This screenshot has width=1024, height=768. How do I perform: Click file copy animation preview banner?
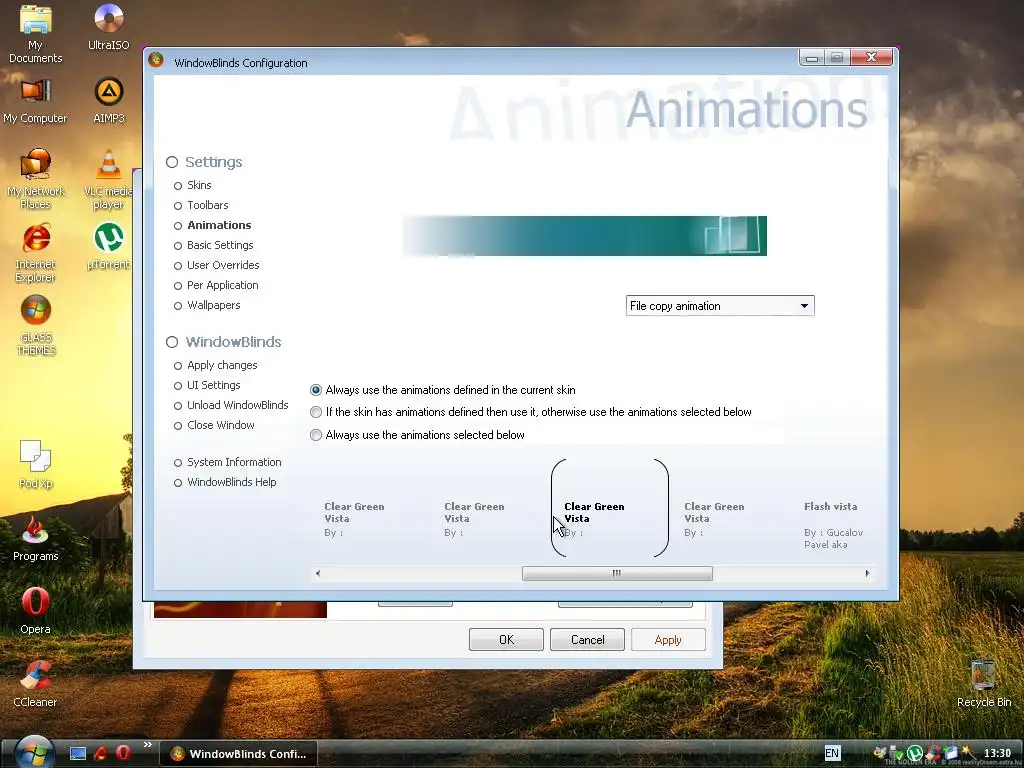(x=584, y=236)
